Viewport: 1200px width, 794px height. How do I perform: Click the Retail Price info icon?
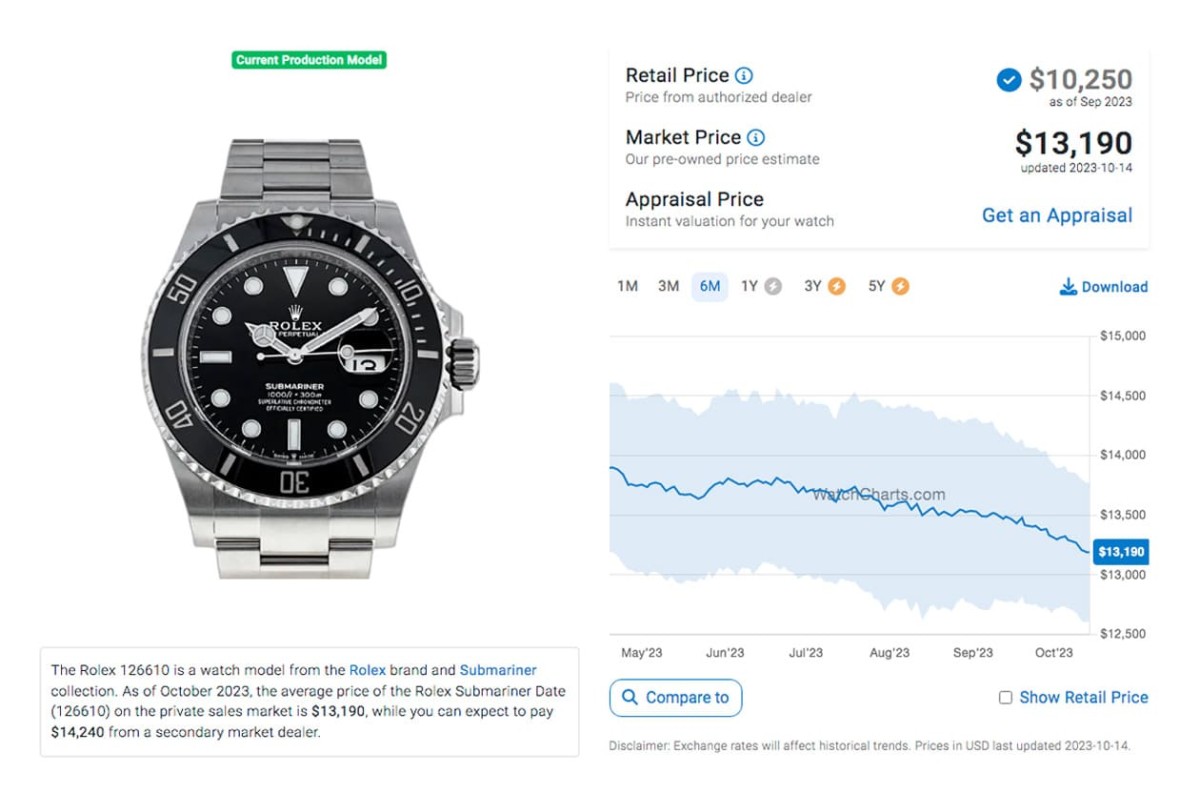click(744, 75)
